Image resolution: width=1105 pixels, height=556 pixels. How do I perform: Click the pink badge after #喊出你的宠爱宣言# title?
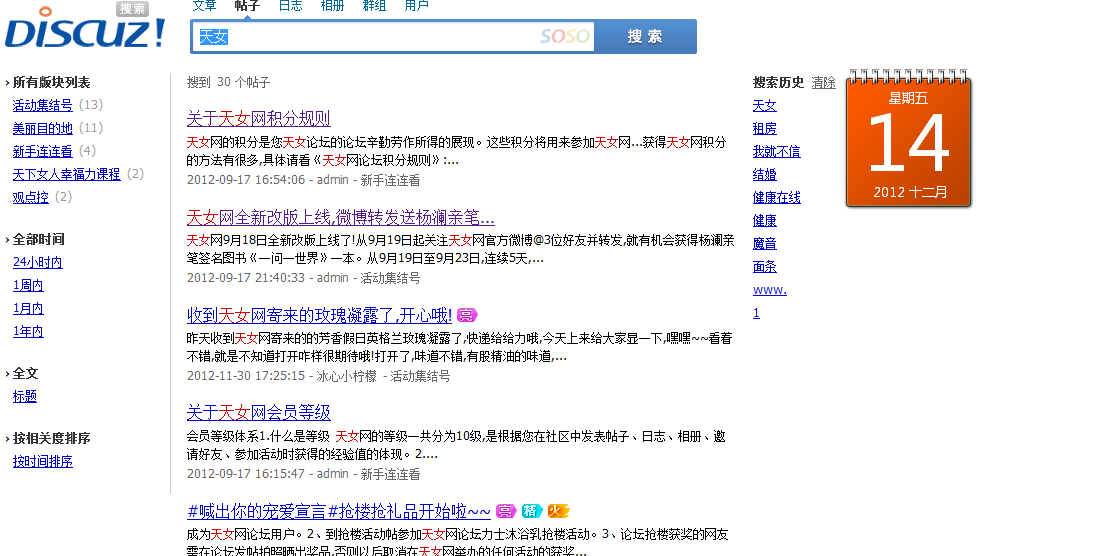point(506,511)
